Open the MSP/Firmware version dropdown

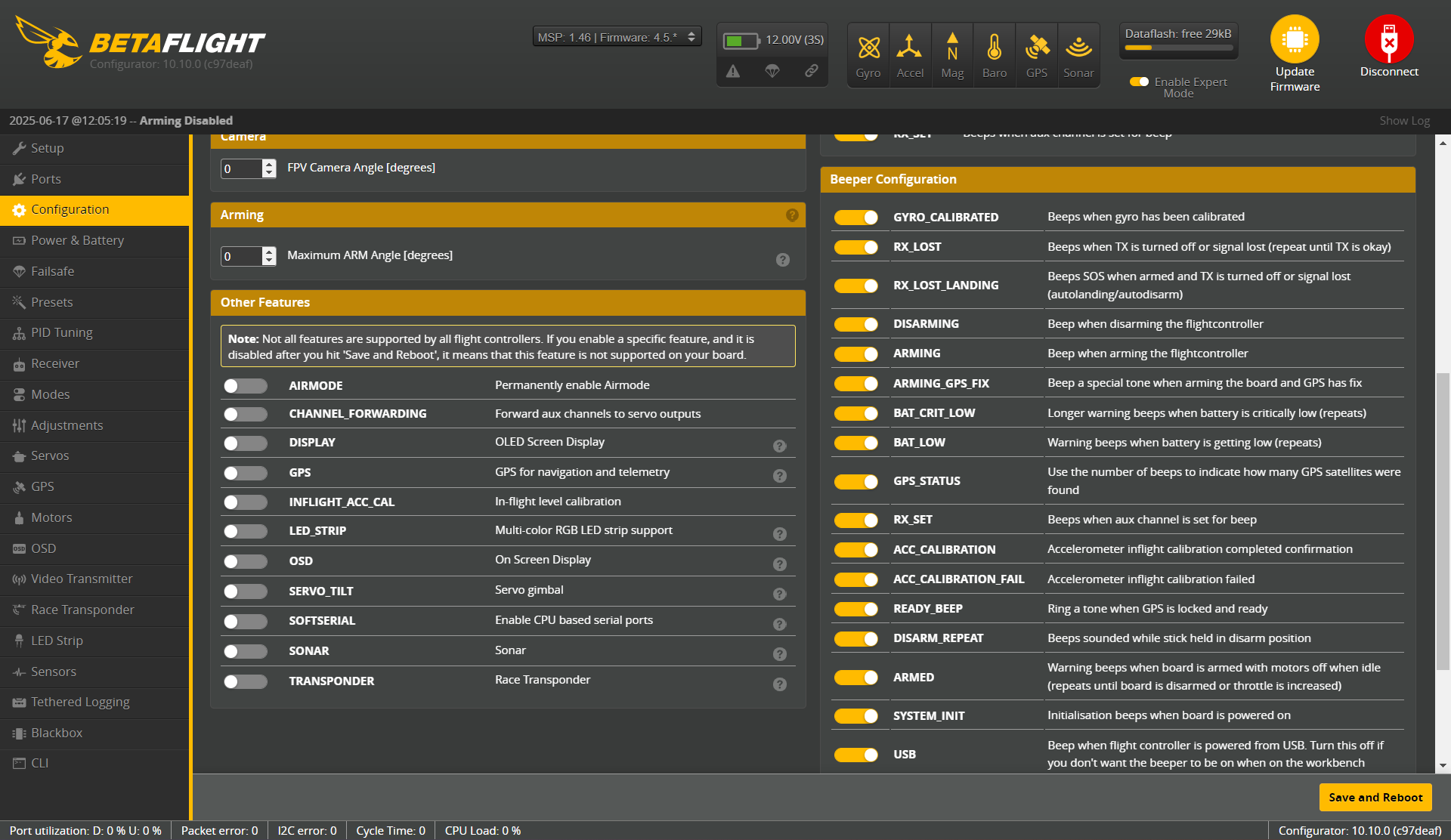coord(617,37)
